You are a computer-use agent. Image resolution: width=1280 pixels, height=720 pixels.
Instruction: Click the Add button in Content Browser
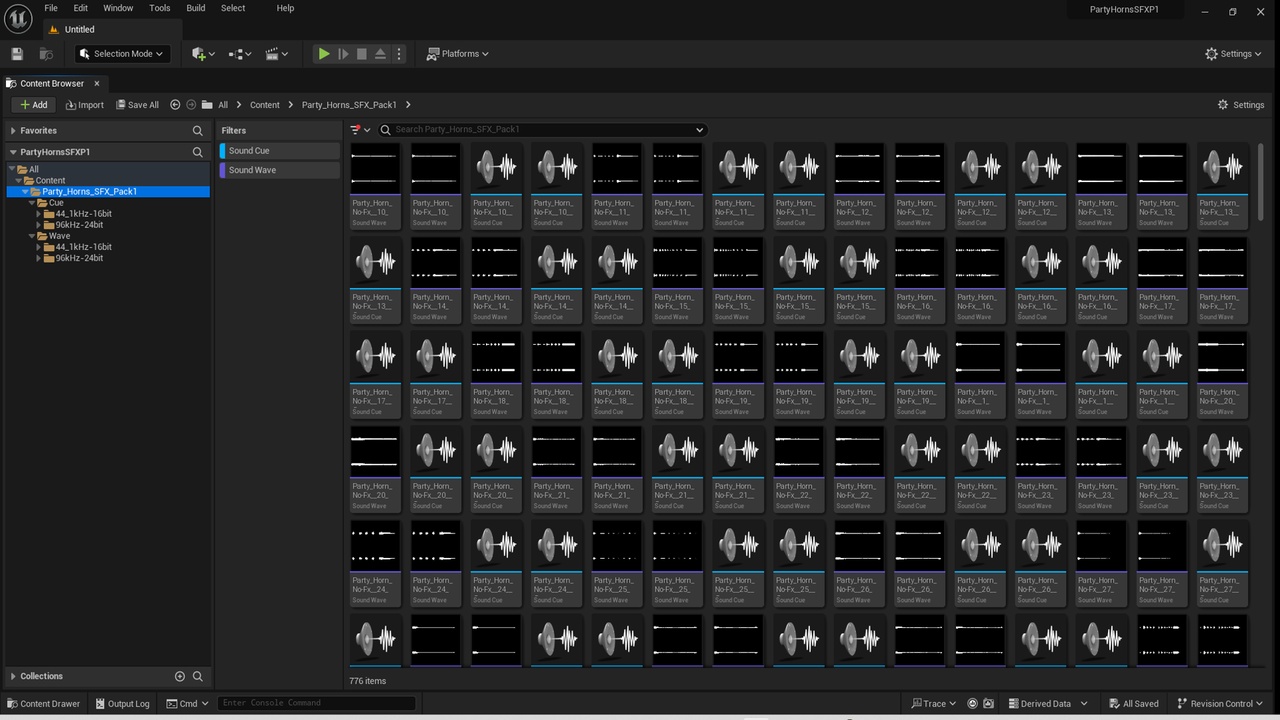[x=34, y=105]
